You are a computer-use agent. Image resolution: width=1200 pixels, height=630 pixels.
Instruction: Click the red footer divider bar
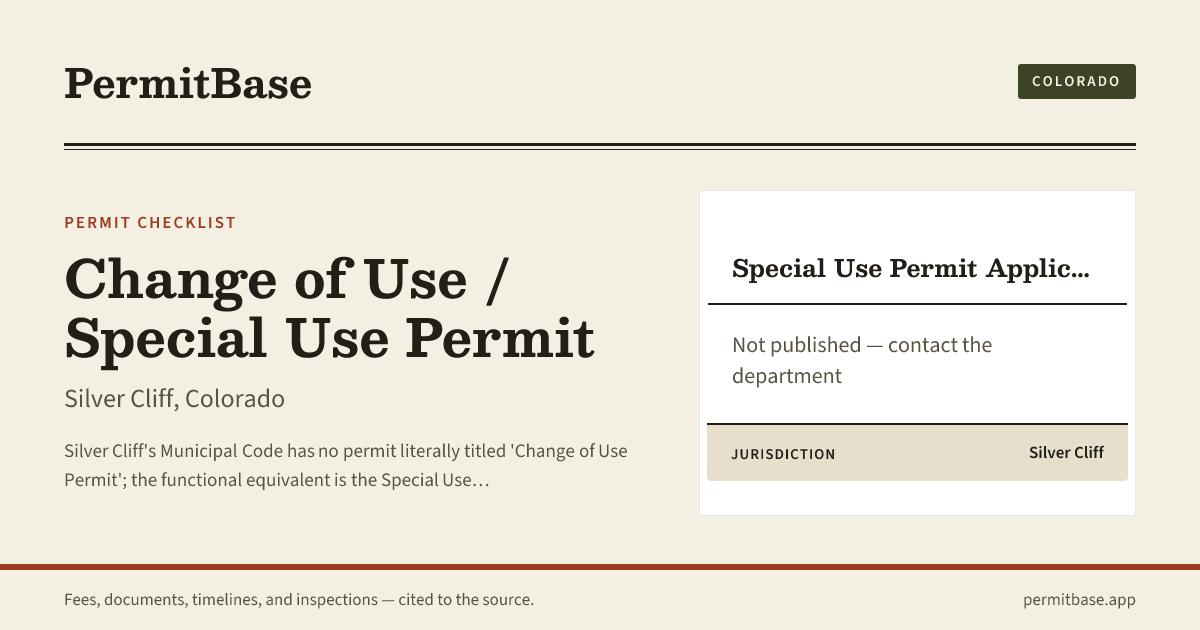pyautogui.click(x=600, y=567)
